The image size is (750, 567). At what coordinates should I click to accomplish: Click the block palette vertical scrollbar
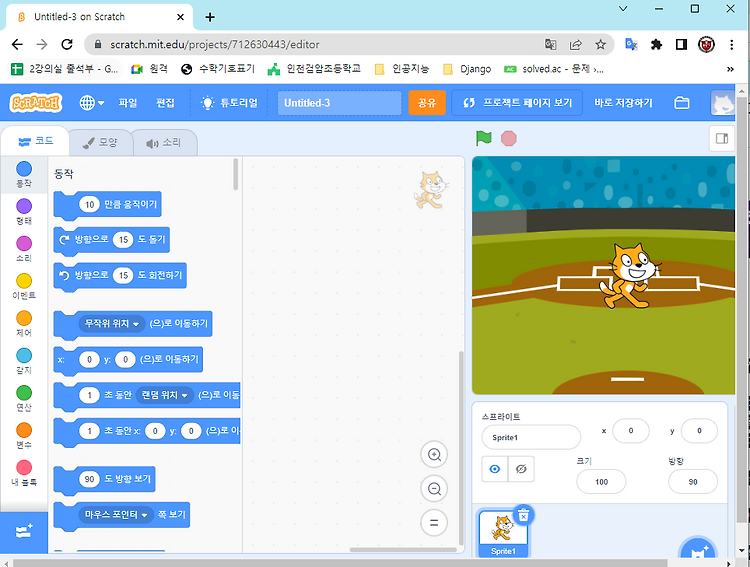(235, 174)
